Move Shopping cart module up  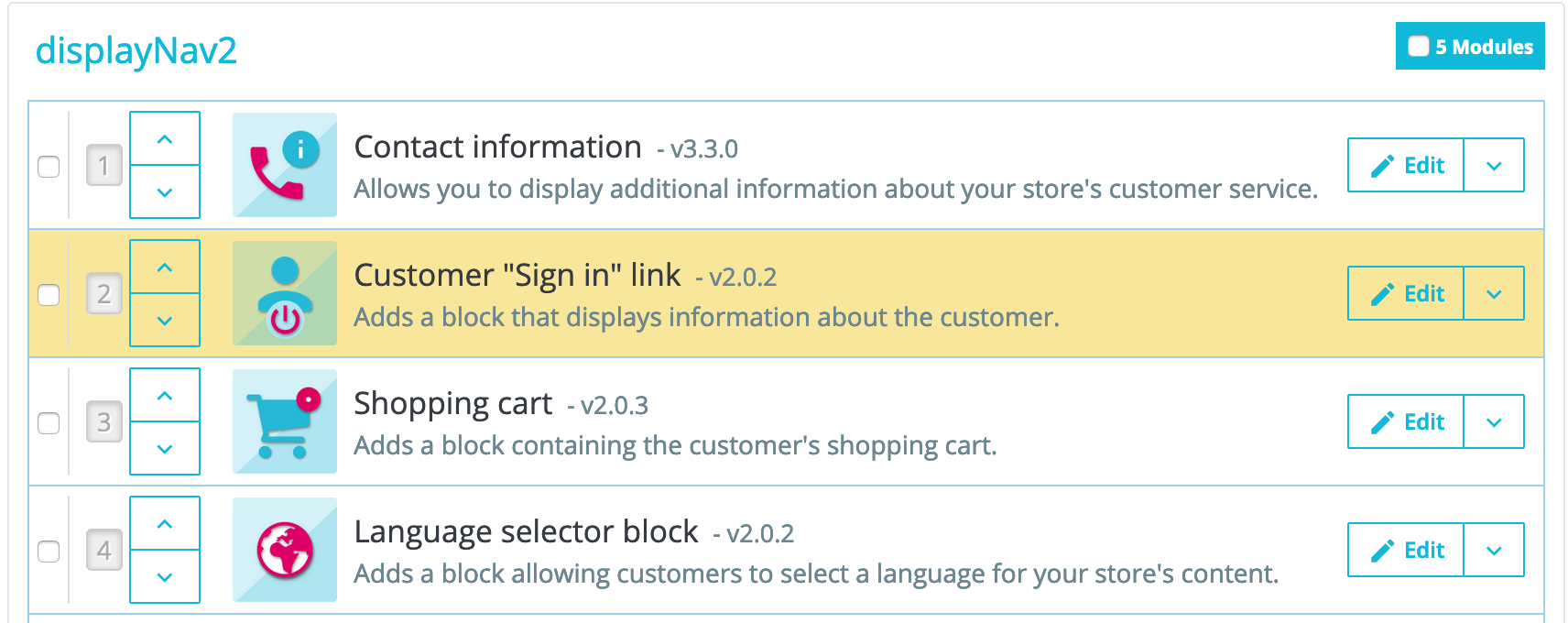[165, 395]
